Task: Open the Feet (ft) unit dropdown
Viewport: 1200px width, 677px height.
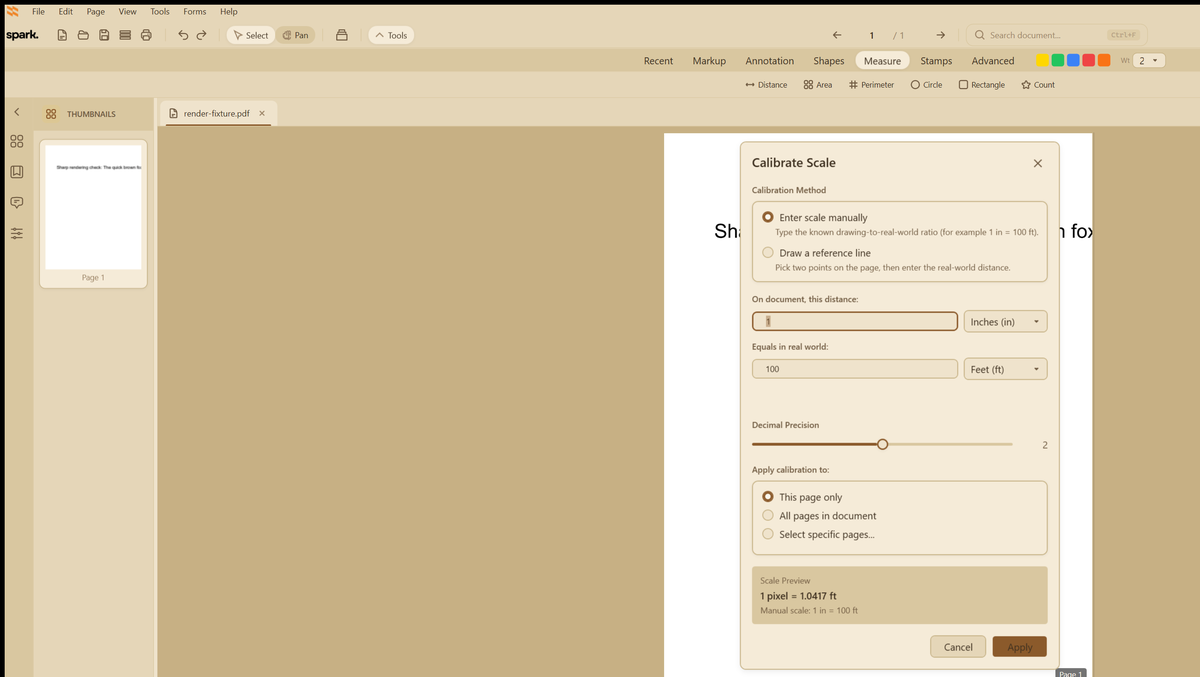Action: (1005, 369)
